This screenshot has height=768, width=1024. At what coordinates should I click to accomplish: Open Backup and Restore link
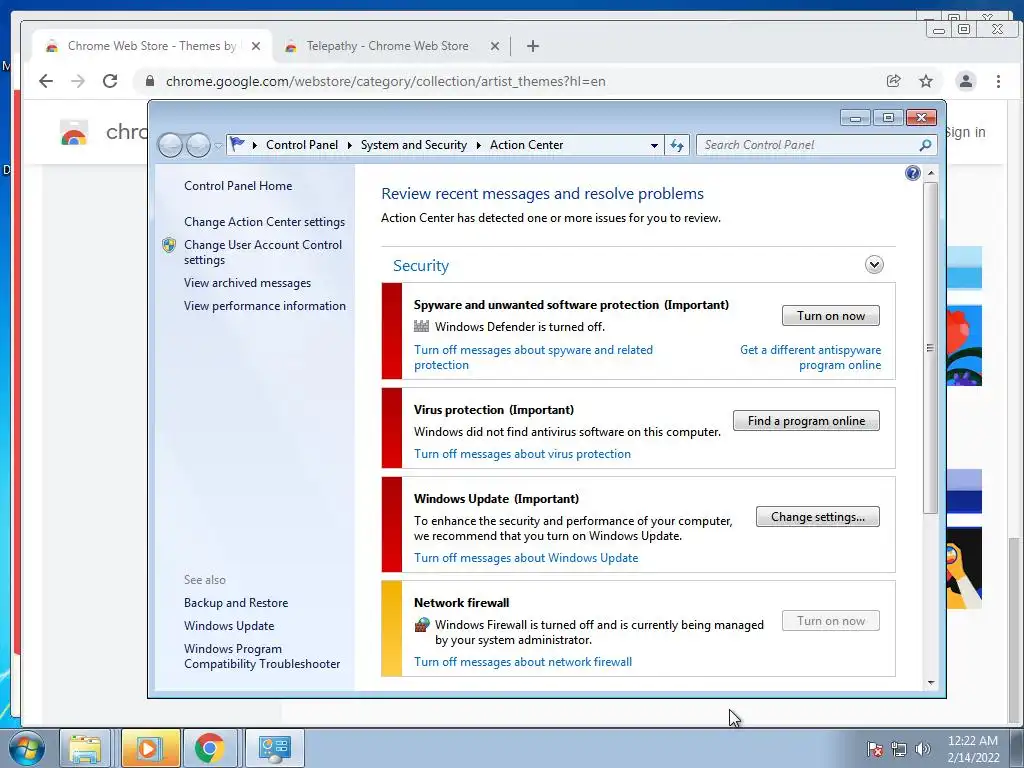[236, 603]
